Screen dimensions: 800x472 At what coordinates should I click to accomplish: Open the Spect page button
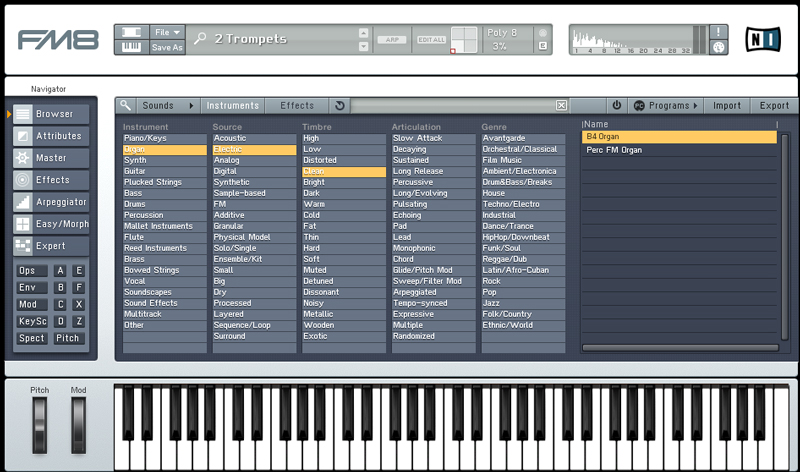click(x=32, y=338)
